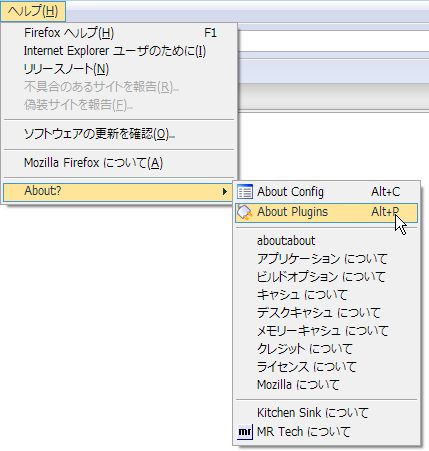Open about:about submenu entry
The image size is (429, 451).
(x=326, y=241)
